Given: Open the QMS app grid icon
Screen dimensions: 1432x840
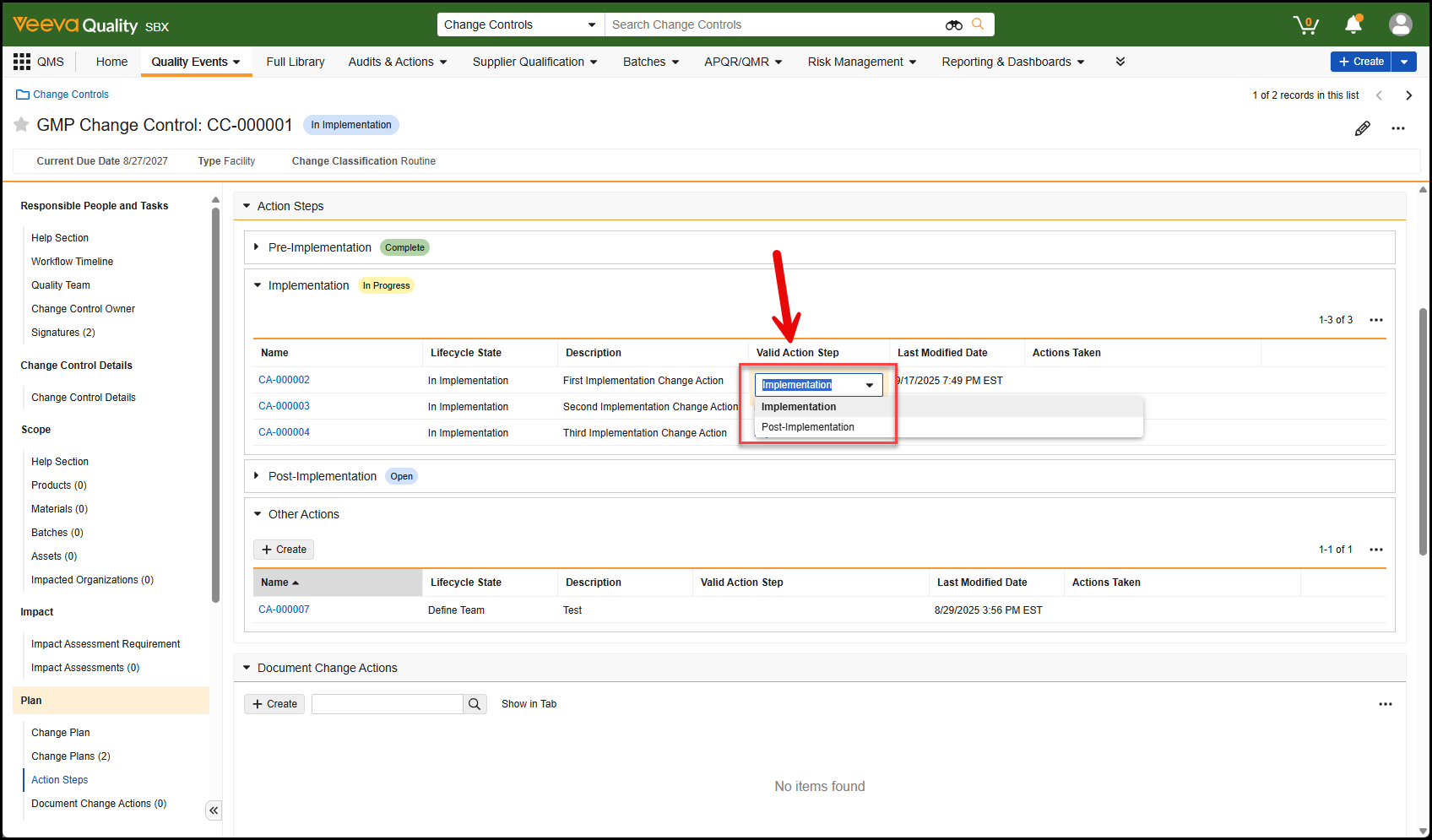Looking at the screenshot, I should [x=22, y=62].
